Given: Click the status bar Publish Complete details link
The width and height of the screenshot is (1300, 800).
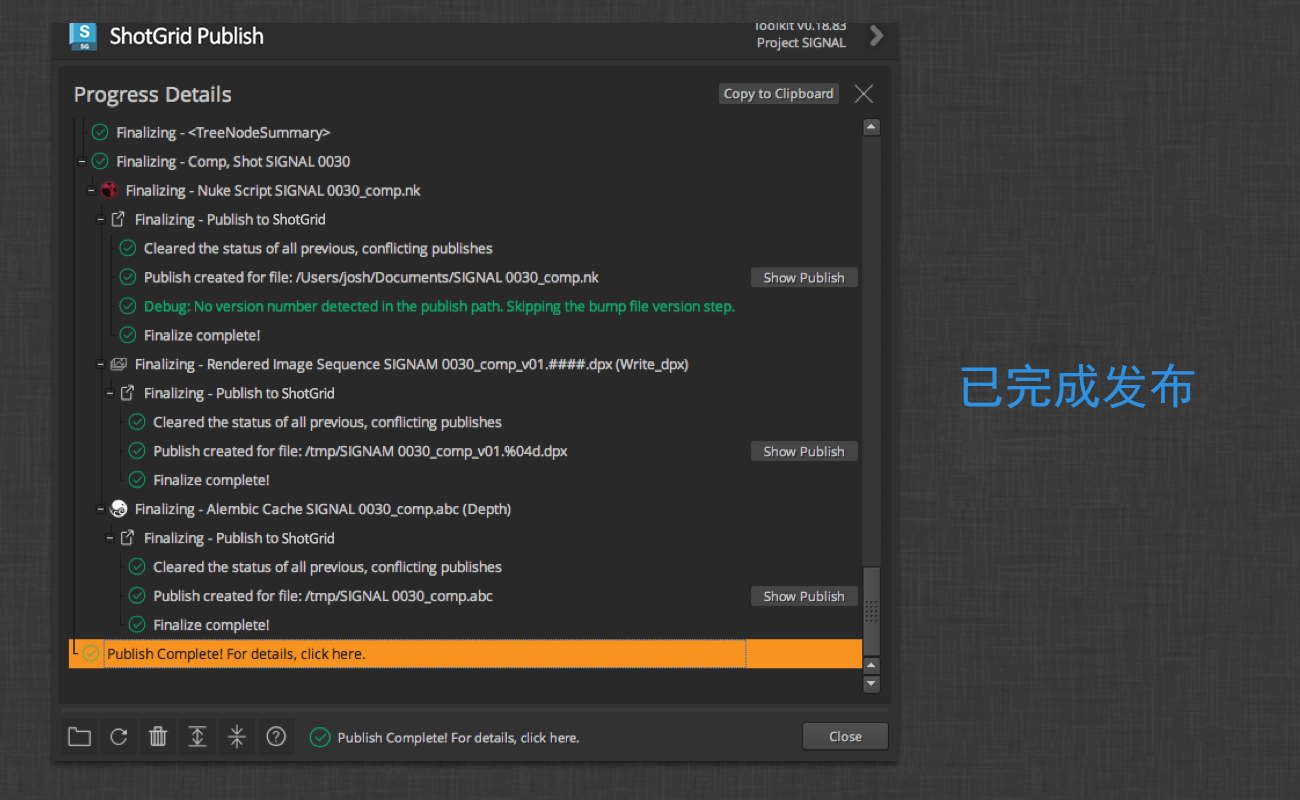Looking at the screenshot, I should pos(458,738).
